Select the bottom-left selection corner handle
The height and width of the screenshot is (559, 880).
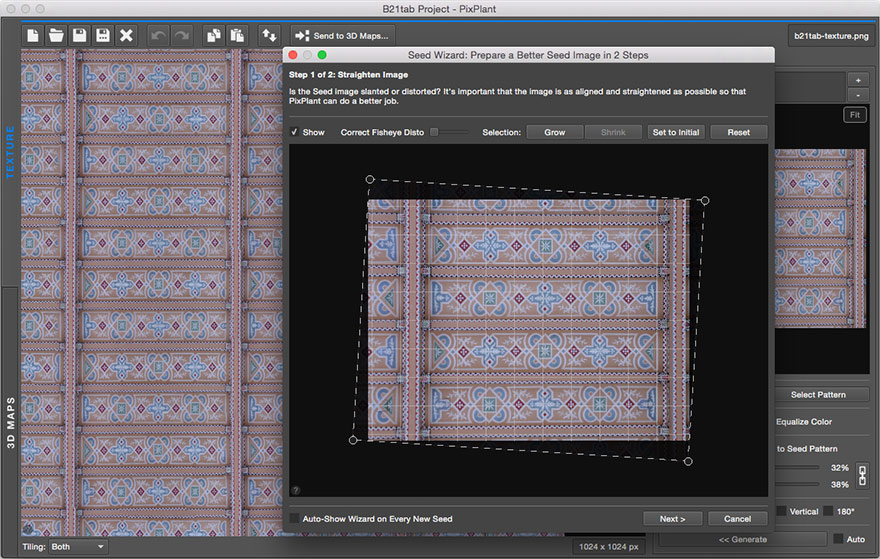click(353, 440)
